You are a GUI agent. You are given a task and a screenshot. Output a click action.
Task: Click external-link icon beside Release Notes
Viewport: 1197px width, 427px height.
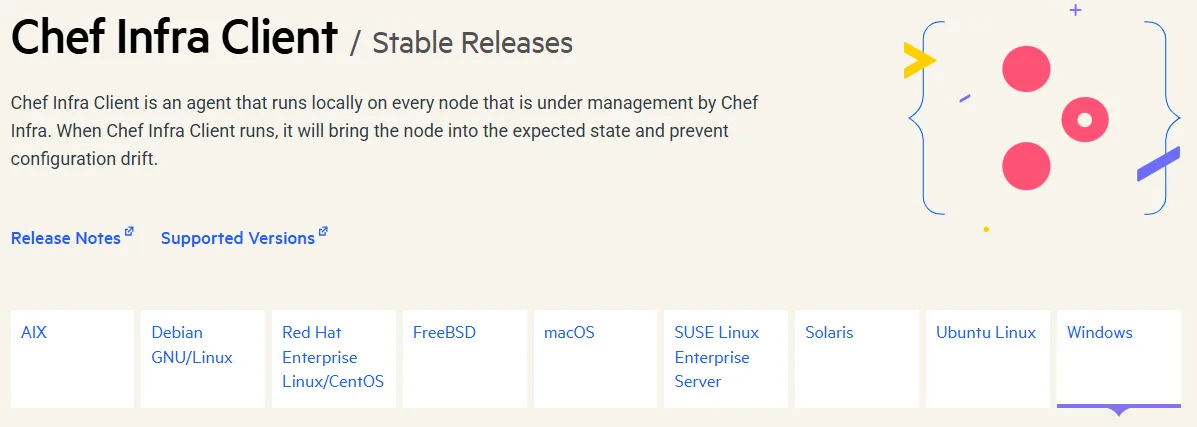click(x=129, y=233)
